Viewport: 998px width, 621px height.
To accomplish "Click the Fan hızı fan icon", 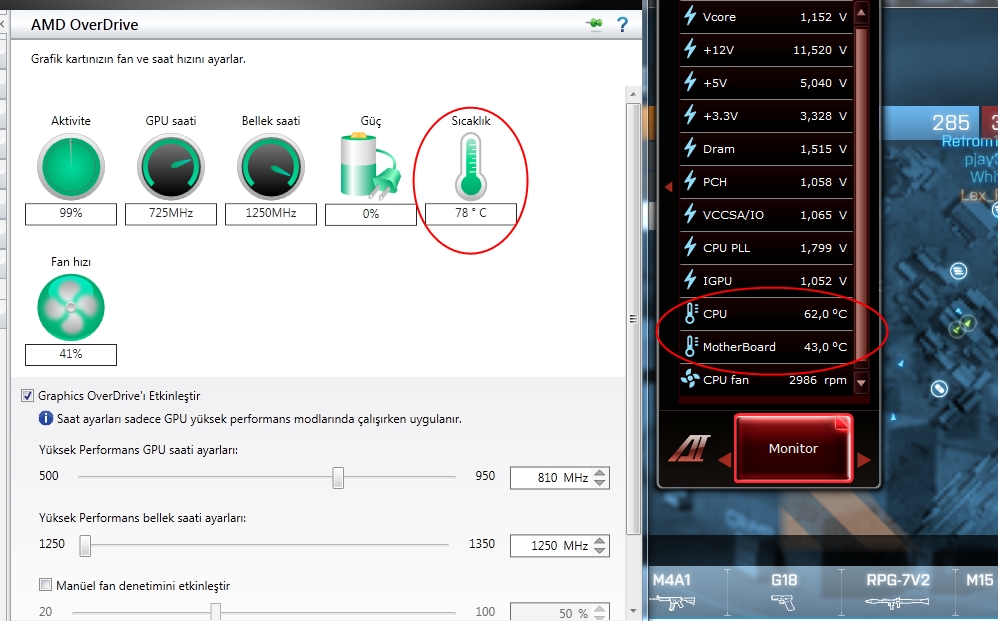I will pos(71,306).
